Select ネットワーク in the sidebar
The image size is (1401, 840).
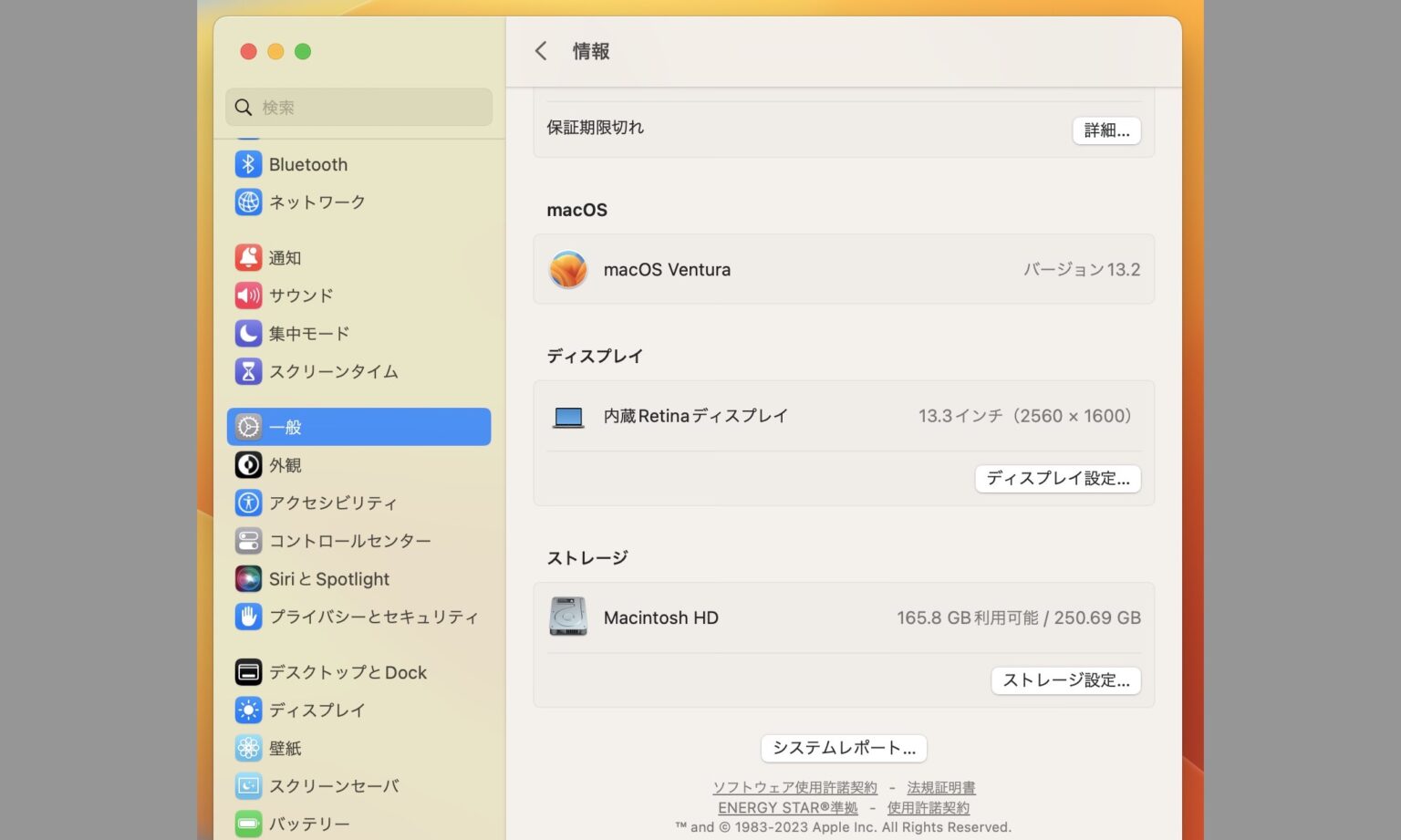point(317,202)
